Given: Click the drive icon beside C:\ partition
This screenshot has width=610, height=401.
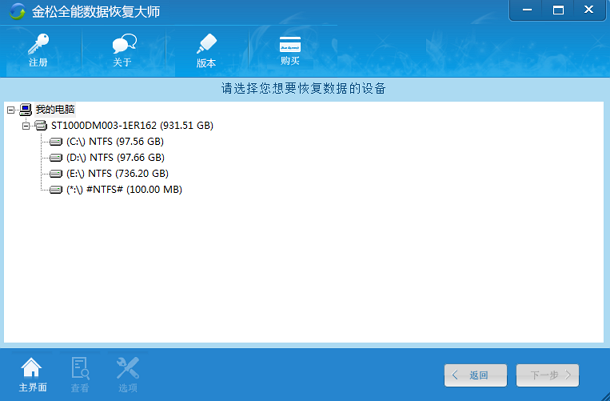Looking at the screenshot, I should [56, 142].
